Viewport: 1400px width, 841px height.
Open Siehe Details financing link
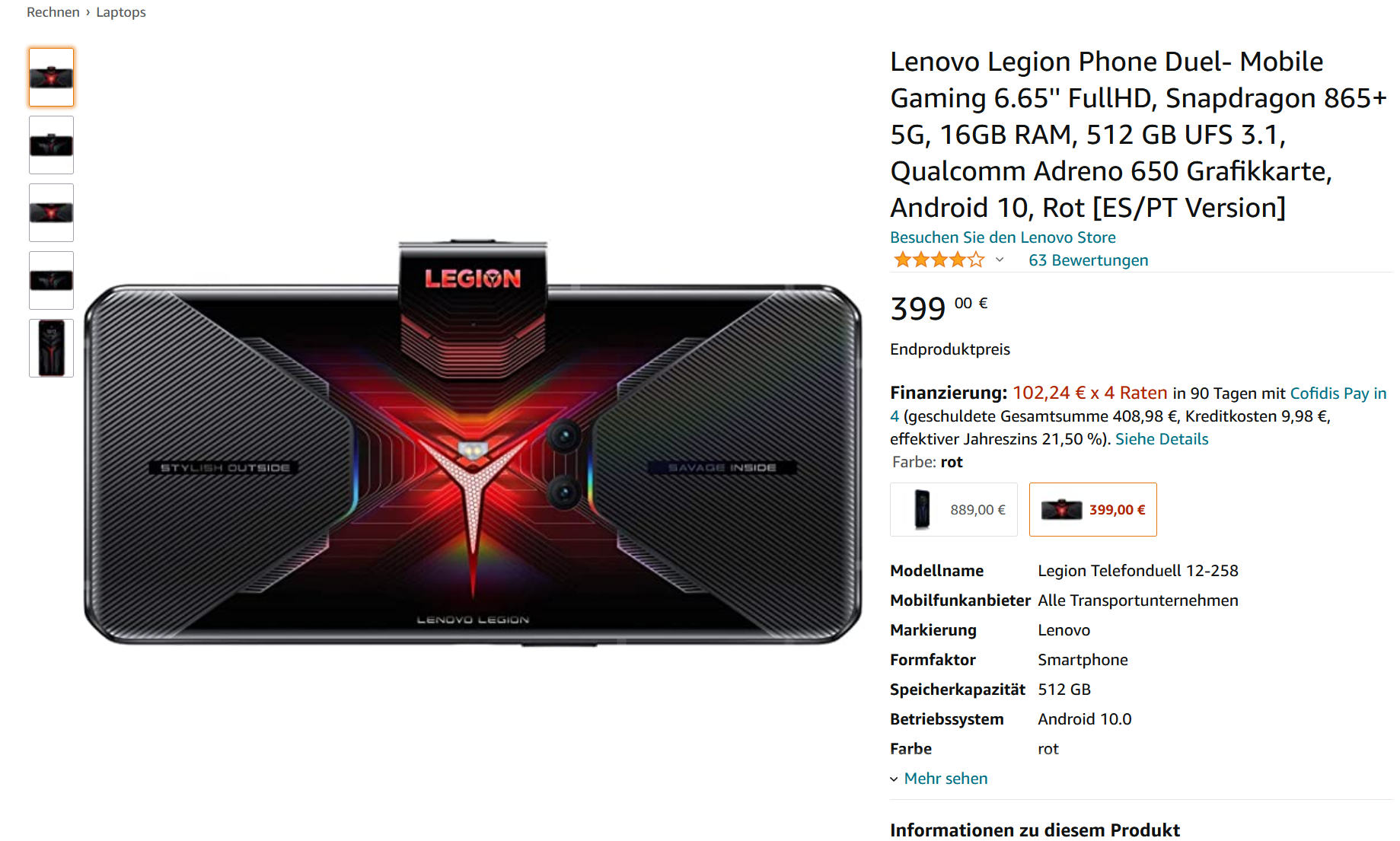coord(1162,439)
